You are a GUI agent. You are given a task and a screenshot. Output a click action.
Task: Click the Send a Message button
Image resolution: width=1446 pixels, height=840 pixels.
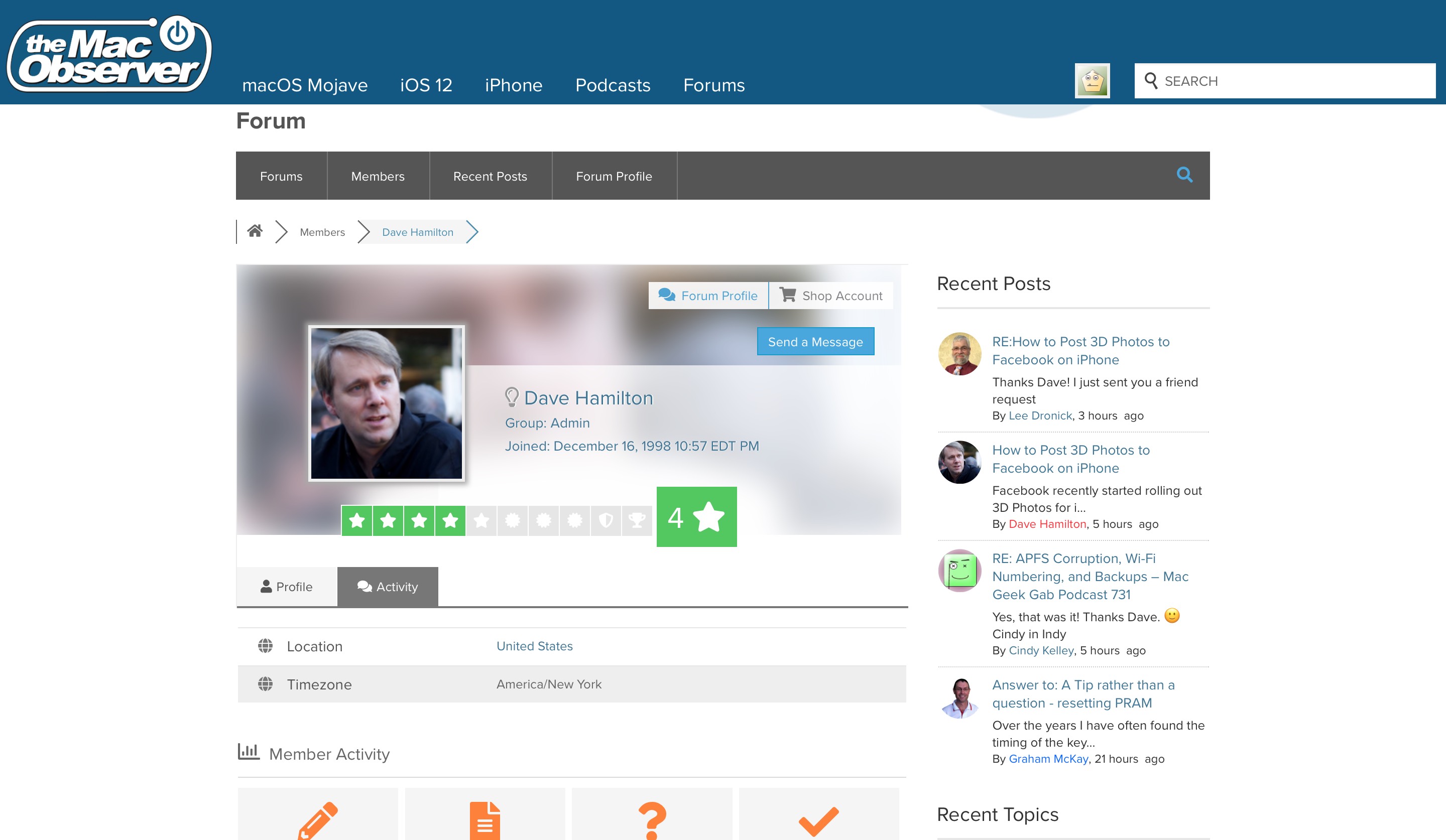coord(815,341)
